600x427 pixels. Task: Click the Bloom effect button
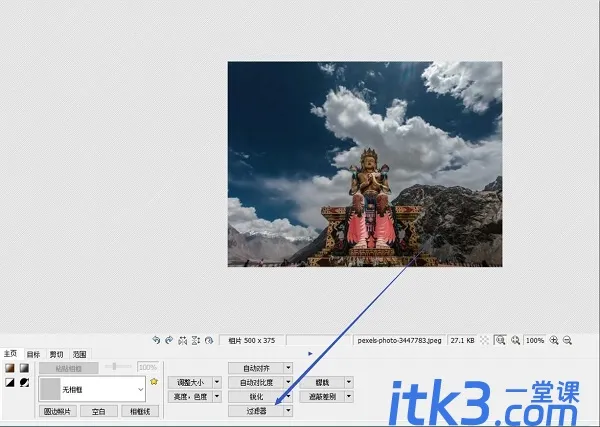(x=322, y=382)
